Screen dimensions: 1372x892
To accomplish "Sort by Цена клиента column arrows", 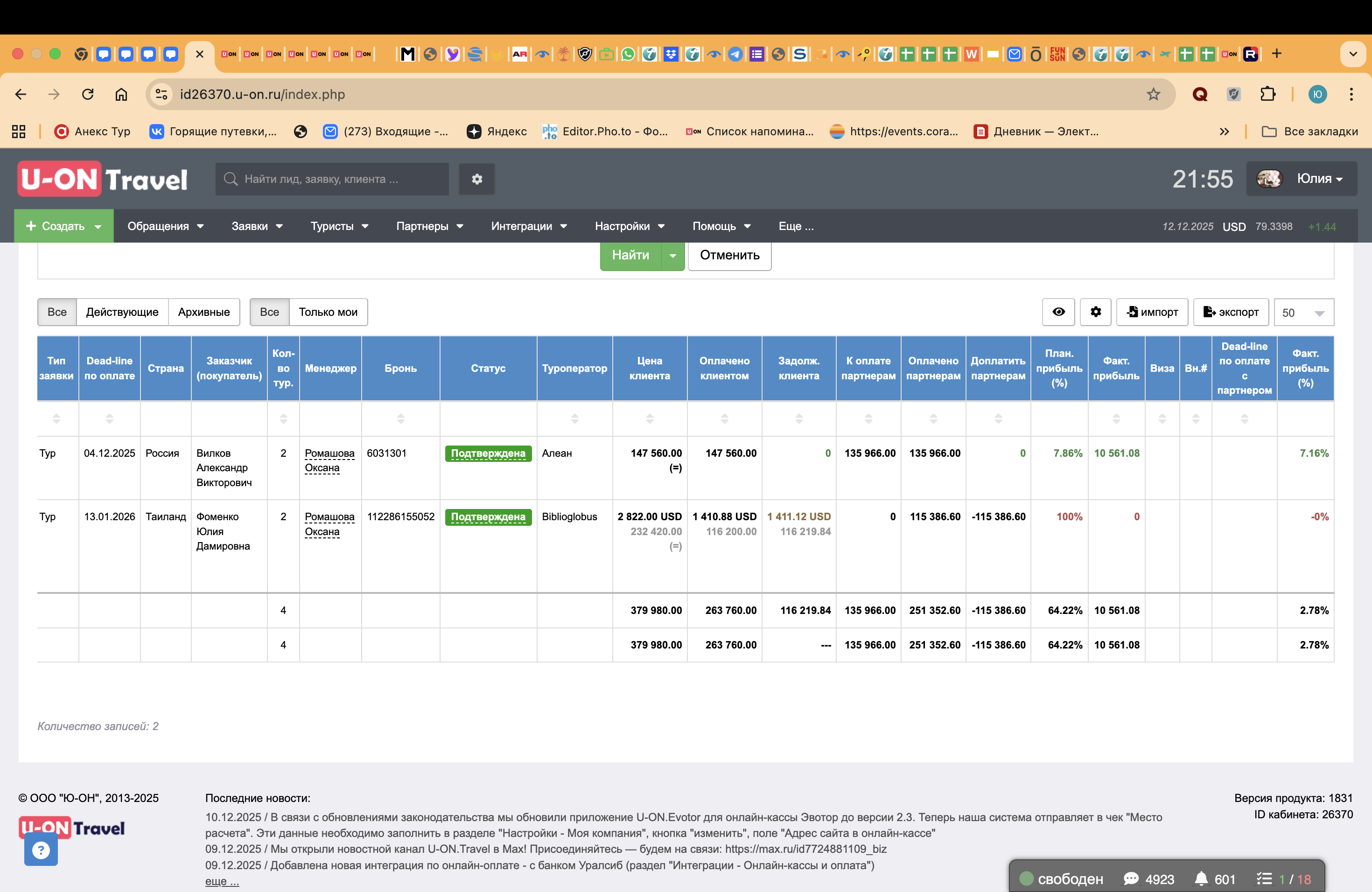I will click(649, 419).
